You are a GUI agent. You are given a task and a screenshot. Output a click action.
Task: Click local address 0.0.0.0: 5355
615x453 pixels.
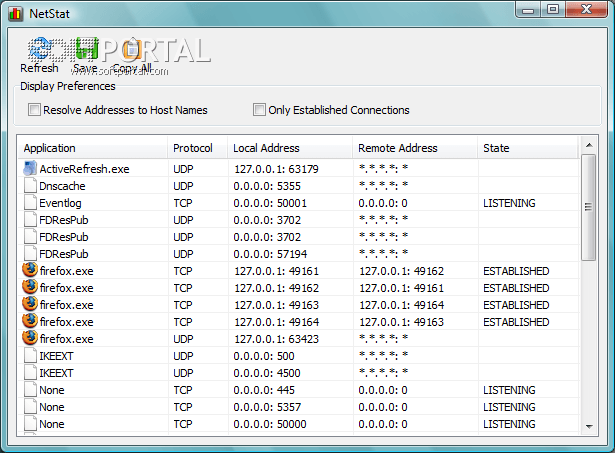click(x=267, y=186)
